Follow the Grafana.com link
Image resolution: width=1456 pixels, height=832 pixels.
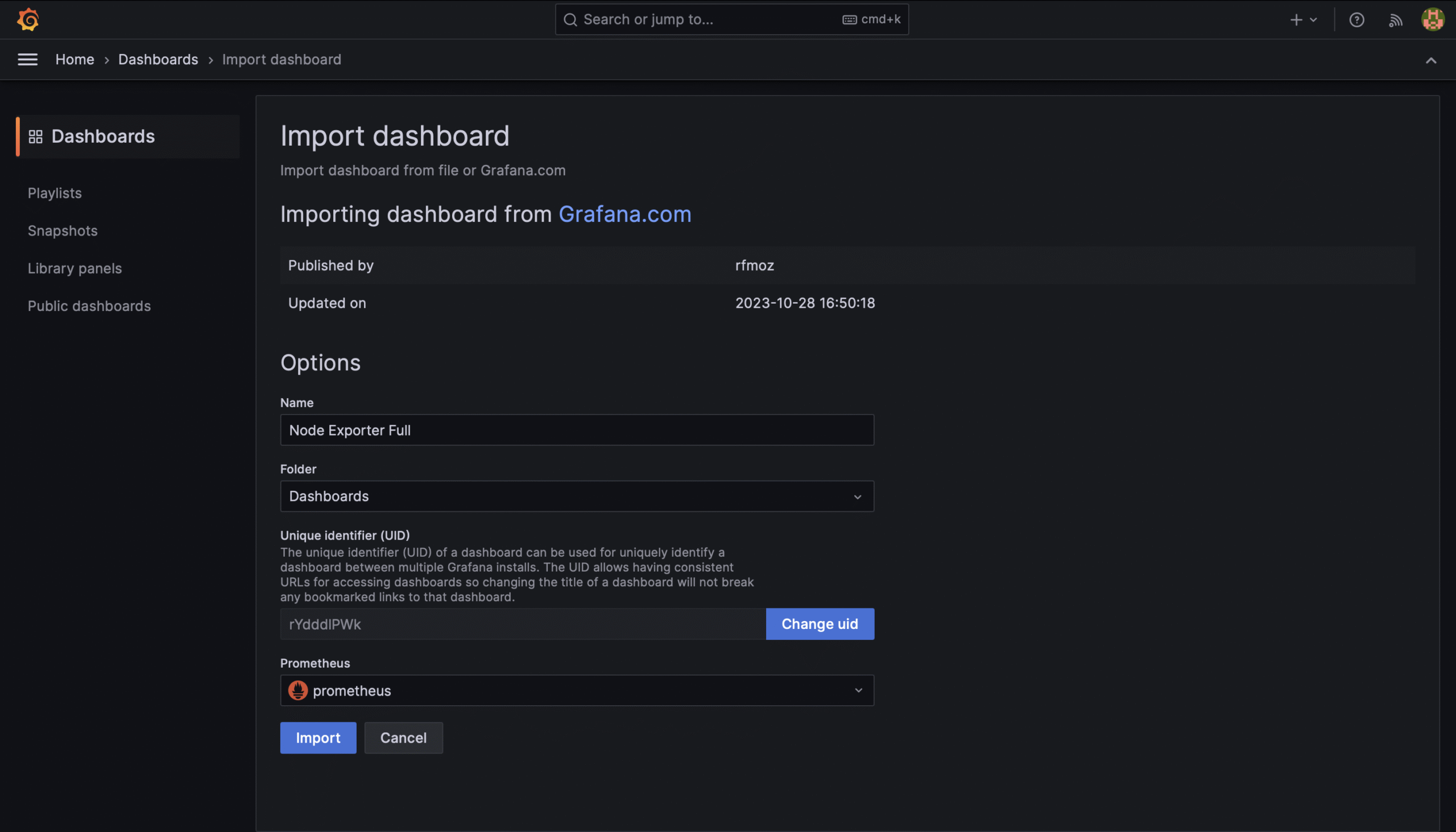pyautogui.click(x=624, y=214)
